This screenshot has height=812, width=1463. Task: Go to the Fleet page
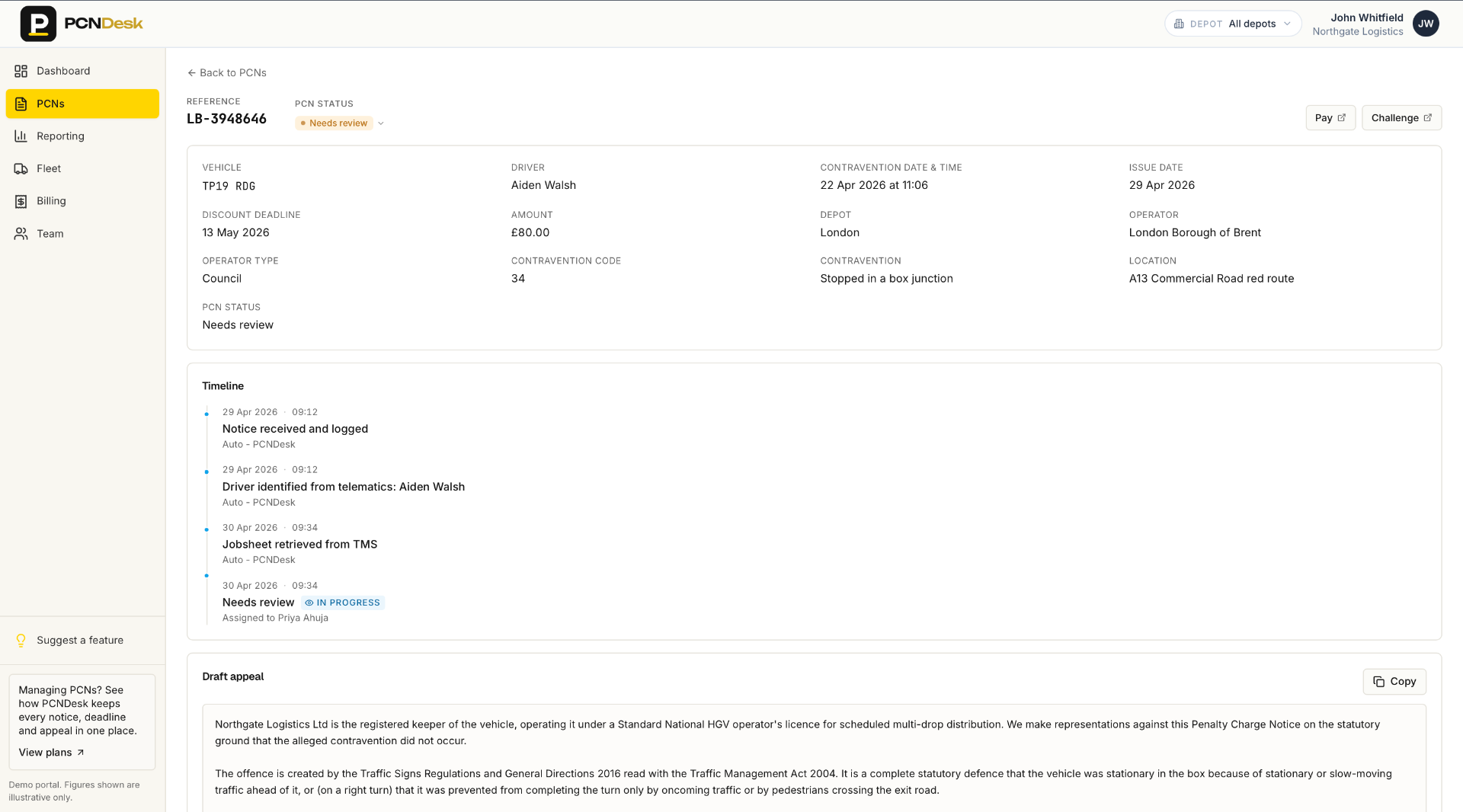tap(82, 168)
